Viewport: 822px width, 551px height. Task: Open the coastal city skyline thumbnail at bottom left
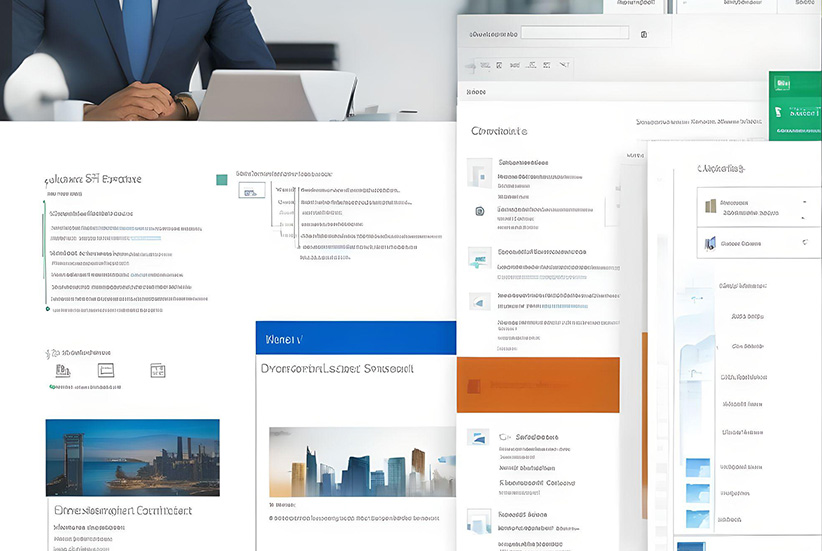click(132, 457)
